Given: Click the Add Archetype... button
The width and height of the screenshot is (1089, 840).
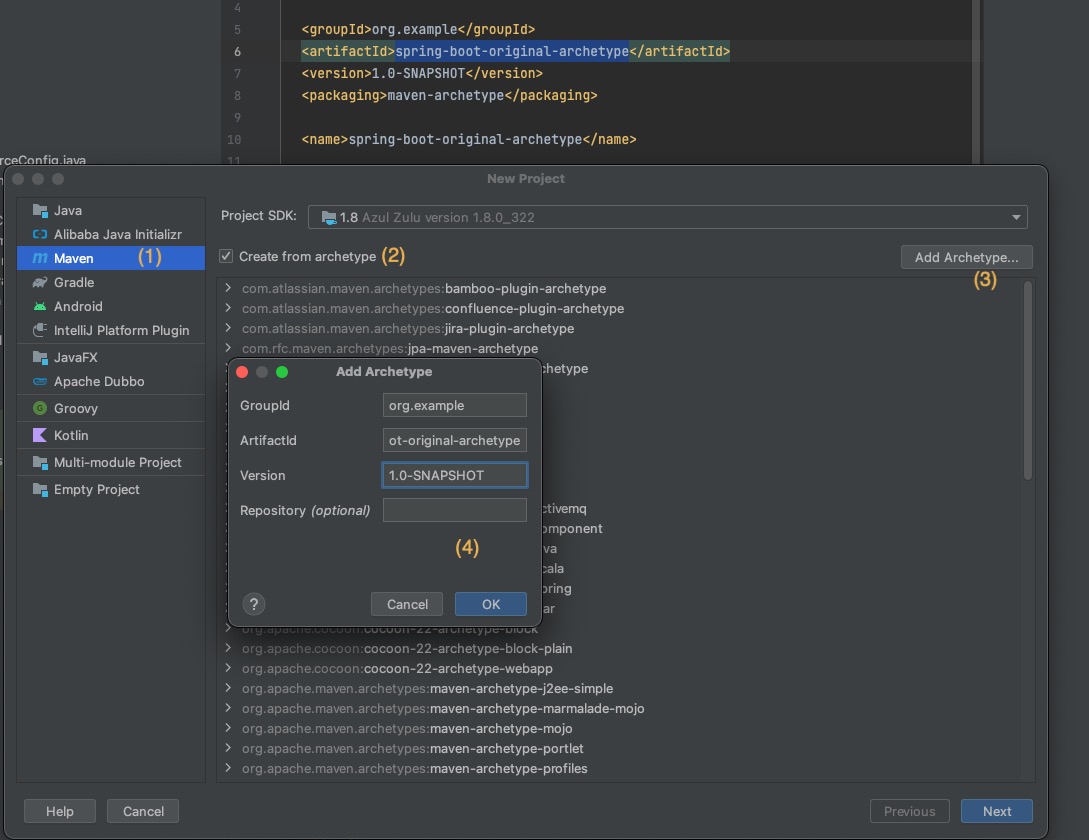Looking at the screenshot, I should [x=966, y=257].
